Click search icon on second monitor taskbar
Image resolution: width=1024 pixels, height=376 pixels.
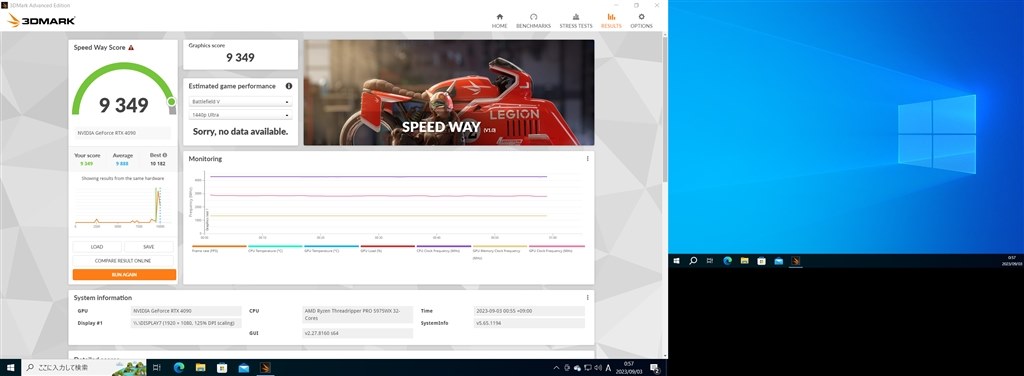[693, 261]
